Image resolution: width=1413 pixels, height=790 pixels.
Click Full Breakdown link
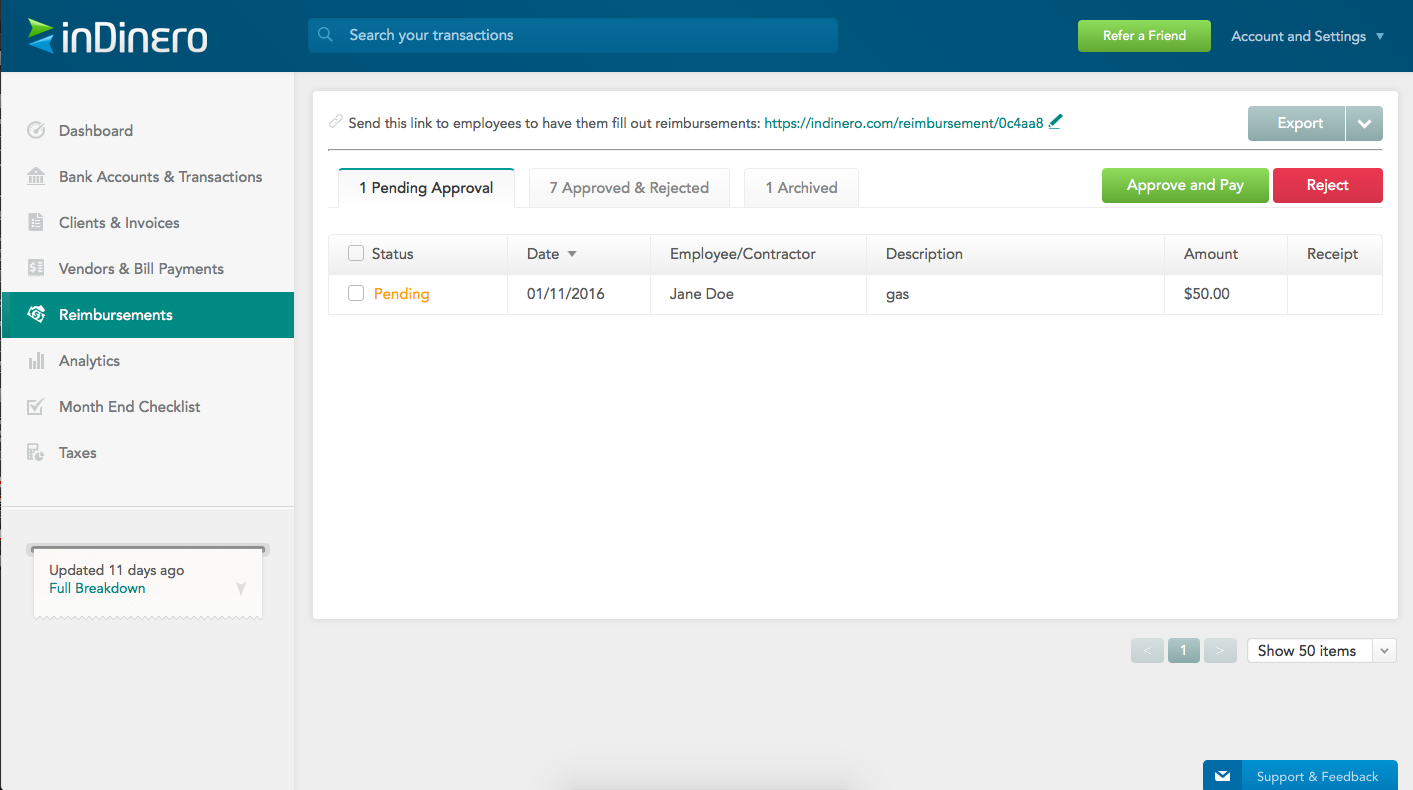point(97,588)
